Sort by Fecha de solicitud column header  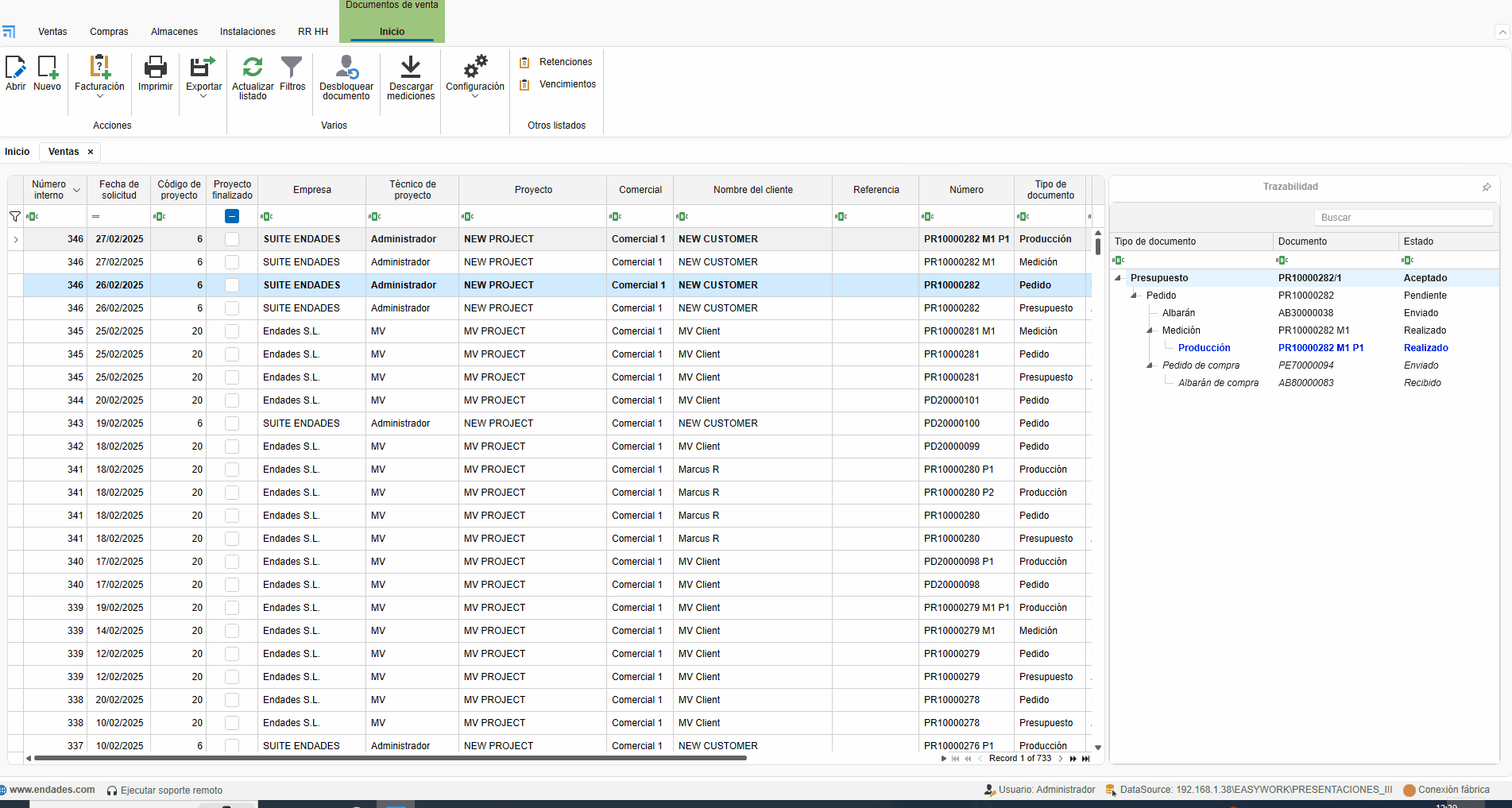pyautogui.click(x=119, y=190)
